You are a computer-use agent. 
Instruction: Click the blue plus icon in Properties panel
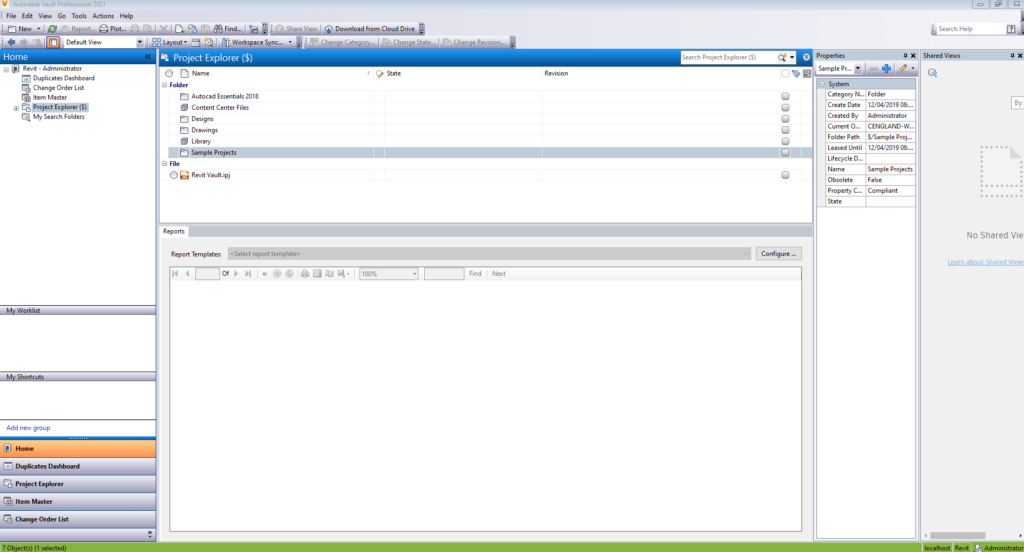click(886, 69)
